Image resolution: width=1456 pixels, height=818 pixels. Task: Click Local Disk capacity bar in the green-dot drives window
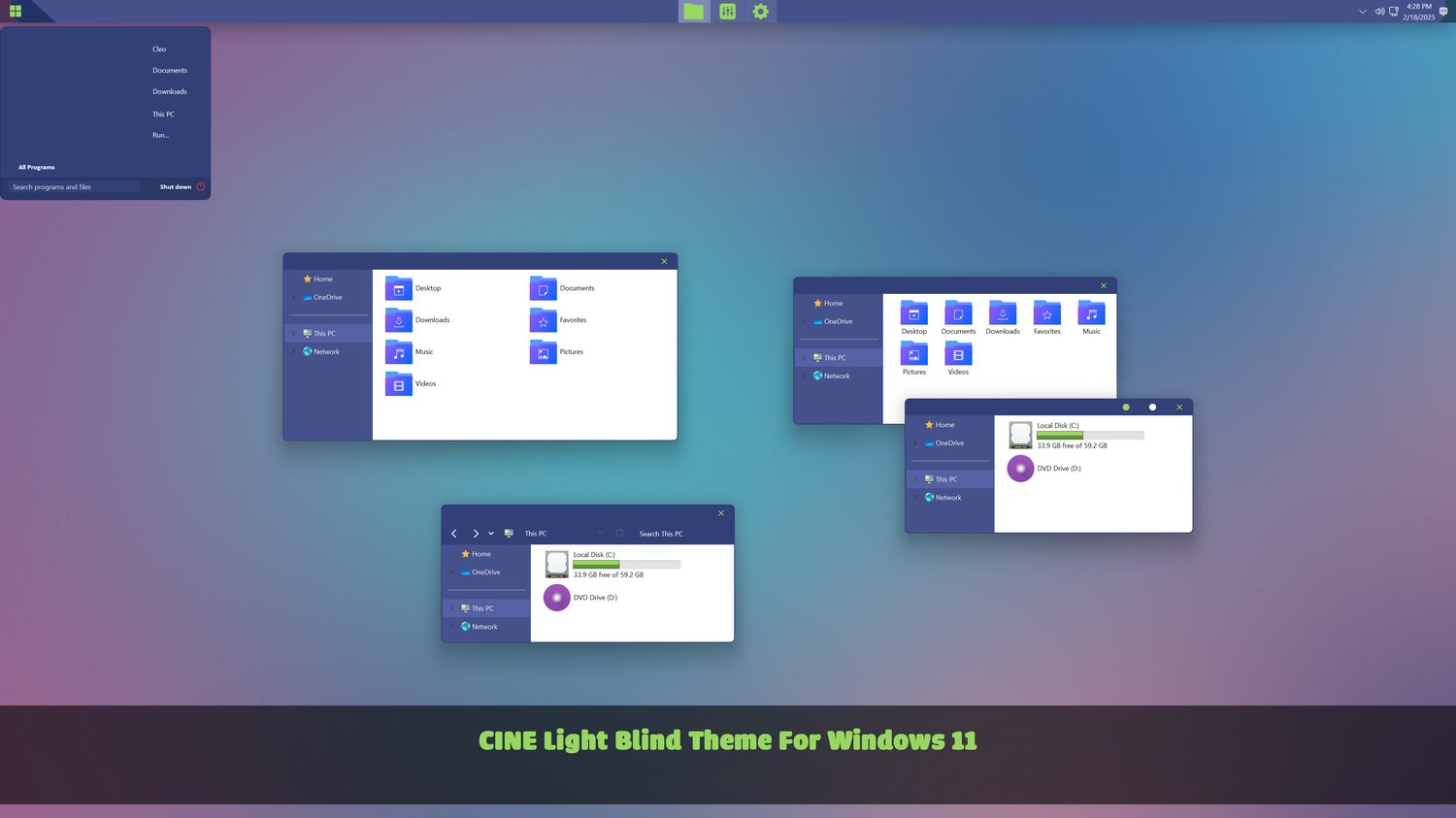click(1090, 436)
